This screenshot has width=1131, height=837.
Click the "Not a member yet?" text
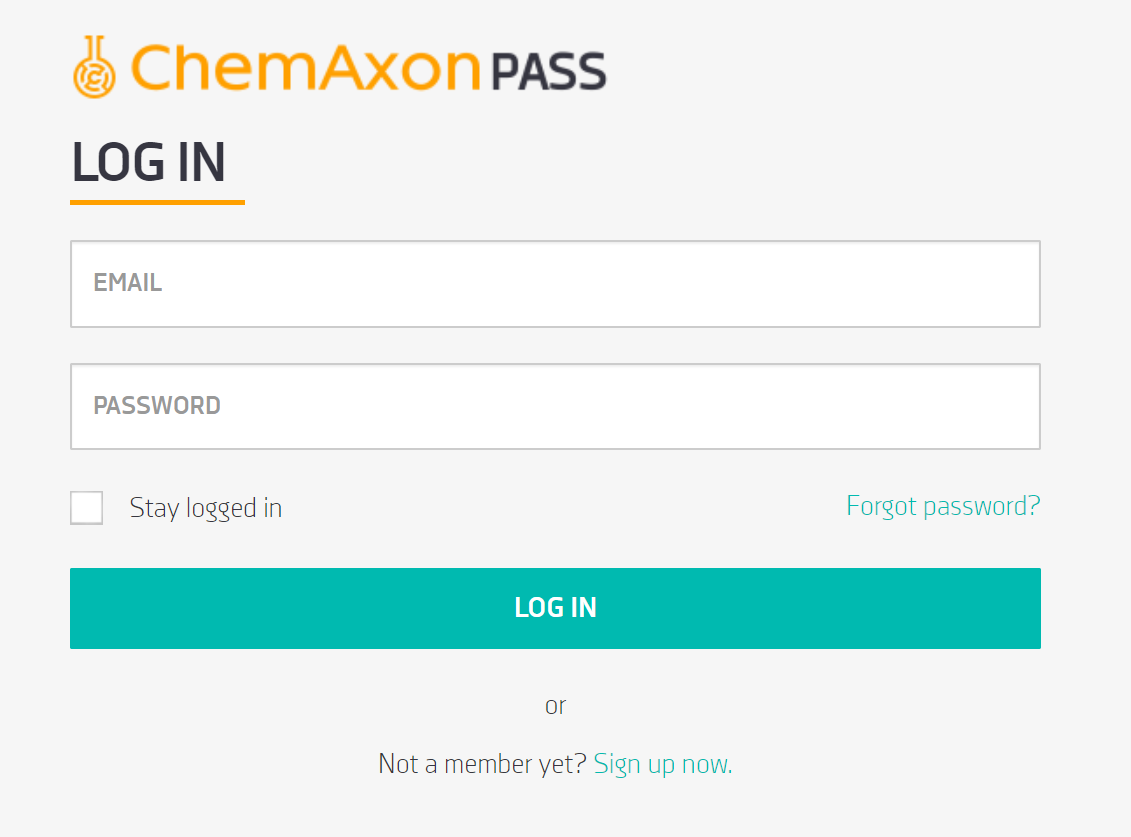(482, 765)
